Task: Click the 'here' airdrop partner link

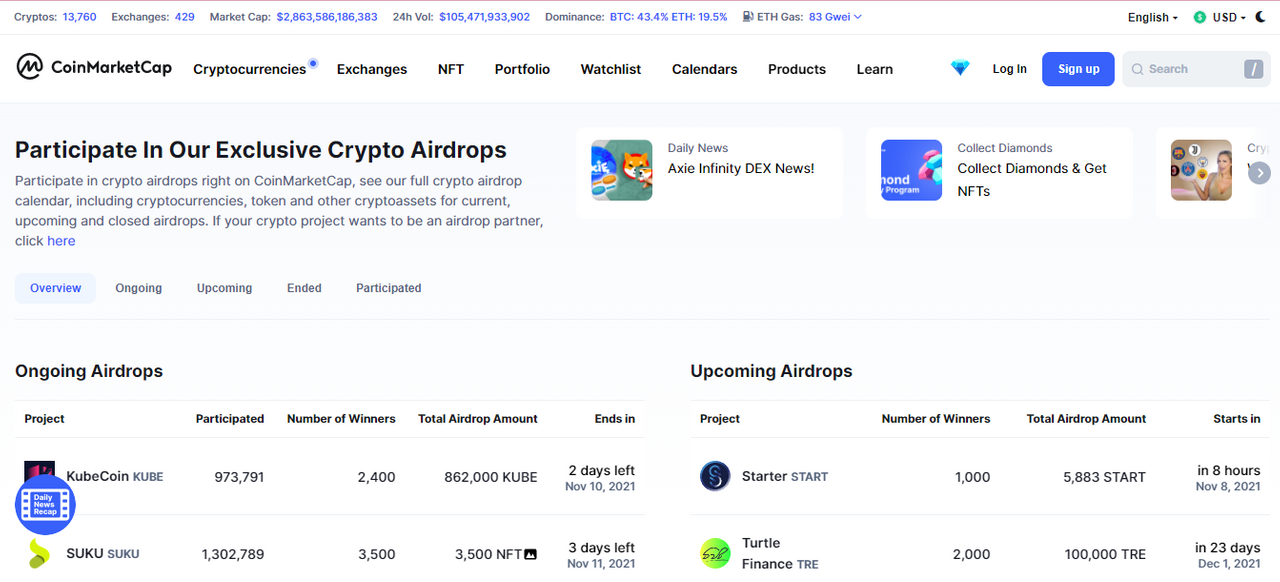Action: click(61, 241)
